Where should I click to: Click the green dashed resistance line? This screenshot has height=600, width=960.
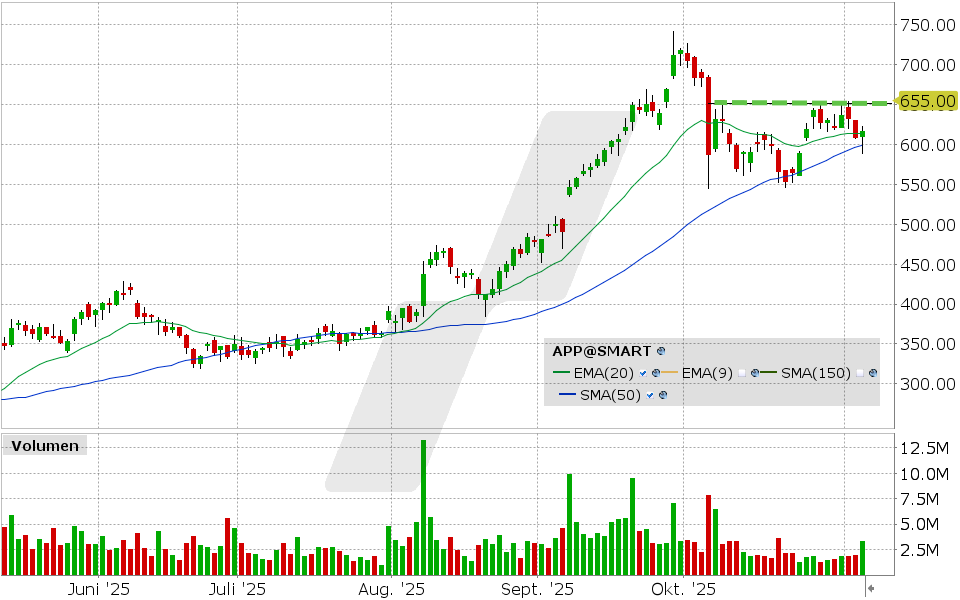[790, 101]
